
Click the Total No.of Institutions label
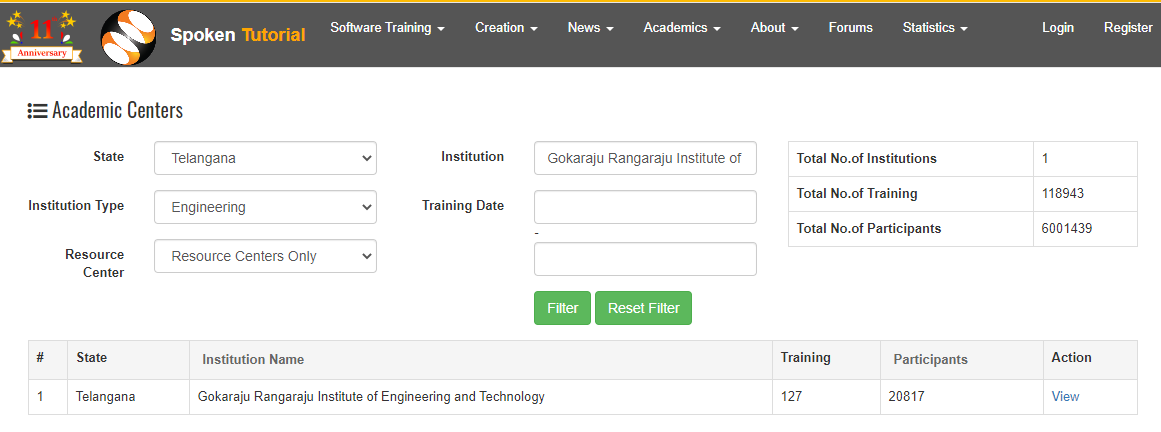point(866,159)
